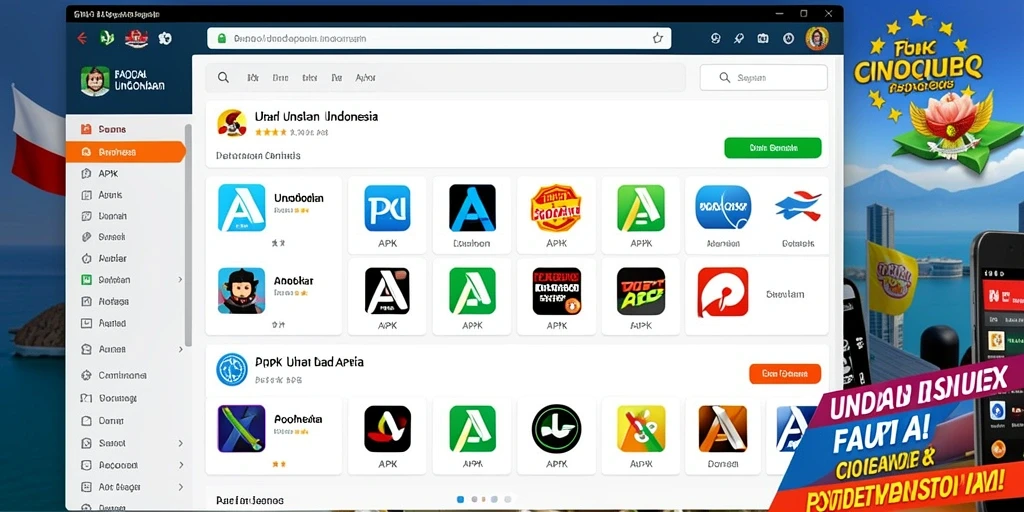Click the sidebar vertical scrollbar
Viewport: 1024px width, 512px height.
point(188,235)
